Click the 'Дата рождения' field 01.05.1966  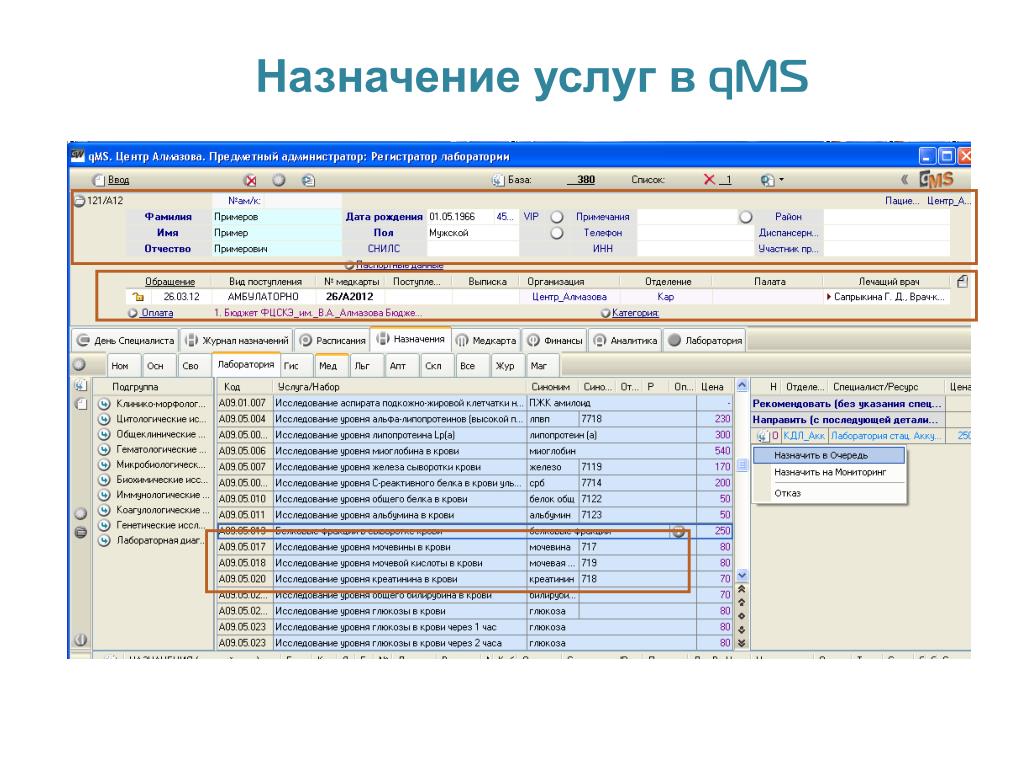click(x=460, y=217)
